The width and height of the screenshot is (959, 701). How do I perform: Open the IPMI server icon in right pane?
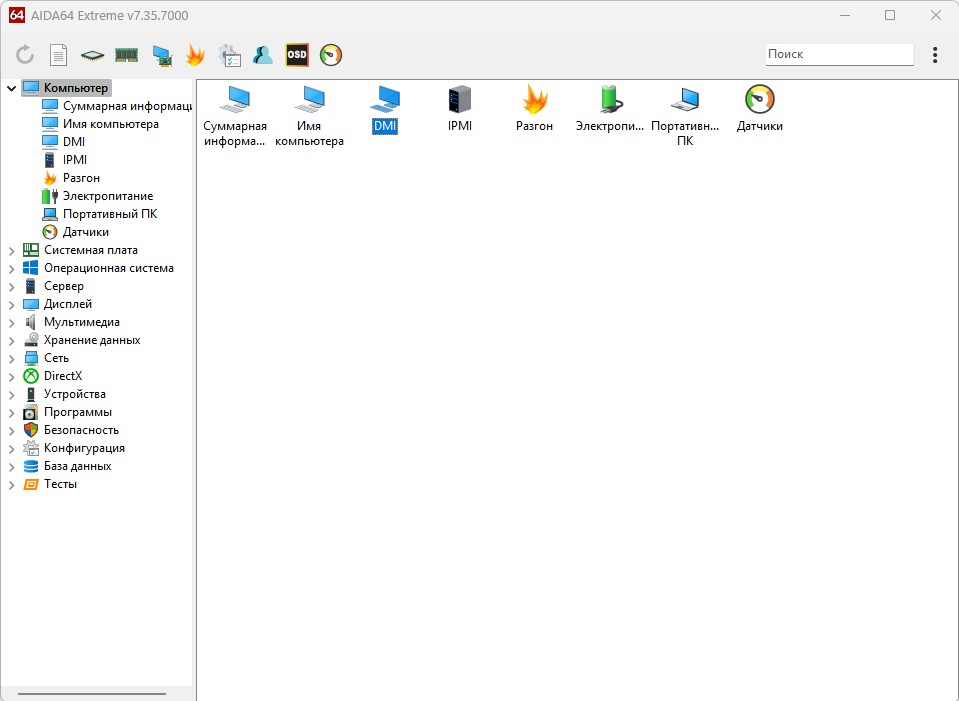460,109
